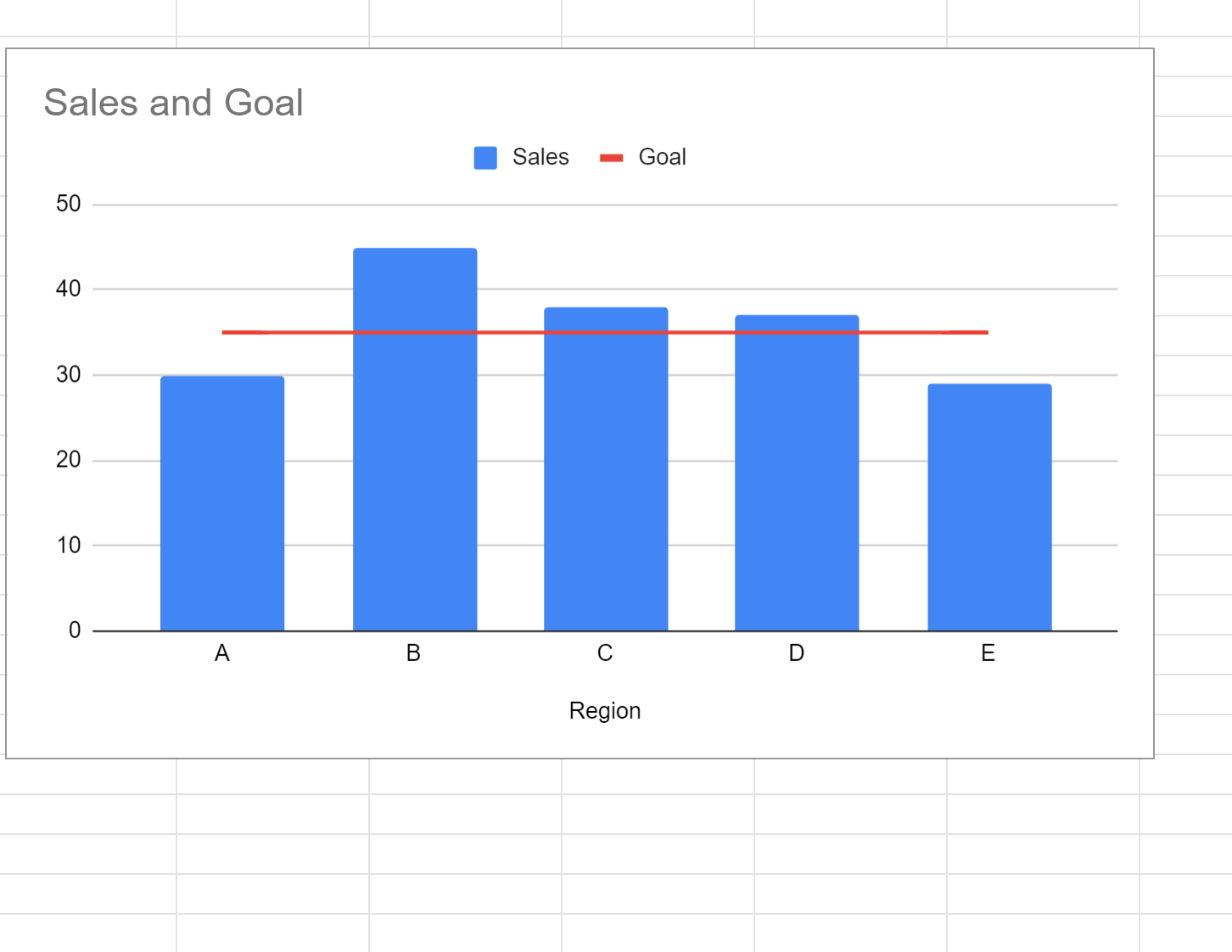Click the 'D' category axis label
The image size is (1232, 952).
pos(796,653)
